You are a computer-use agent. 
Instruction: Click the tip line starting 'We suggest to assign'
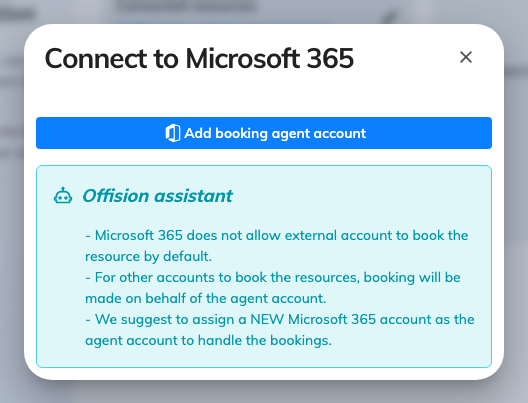(x=279, y=319)
